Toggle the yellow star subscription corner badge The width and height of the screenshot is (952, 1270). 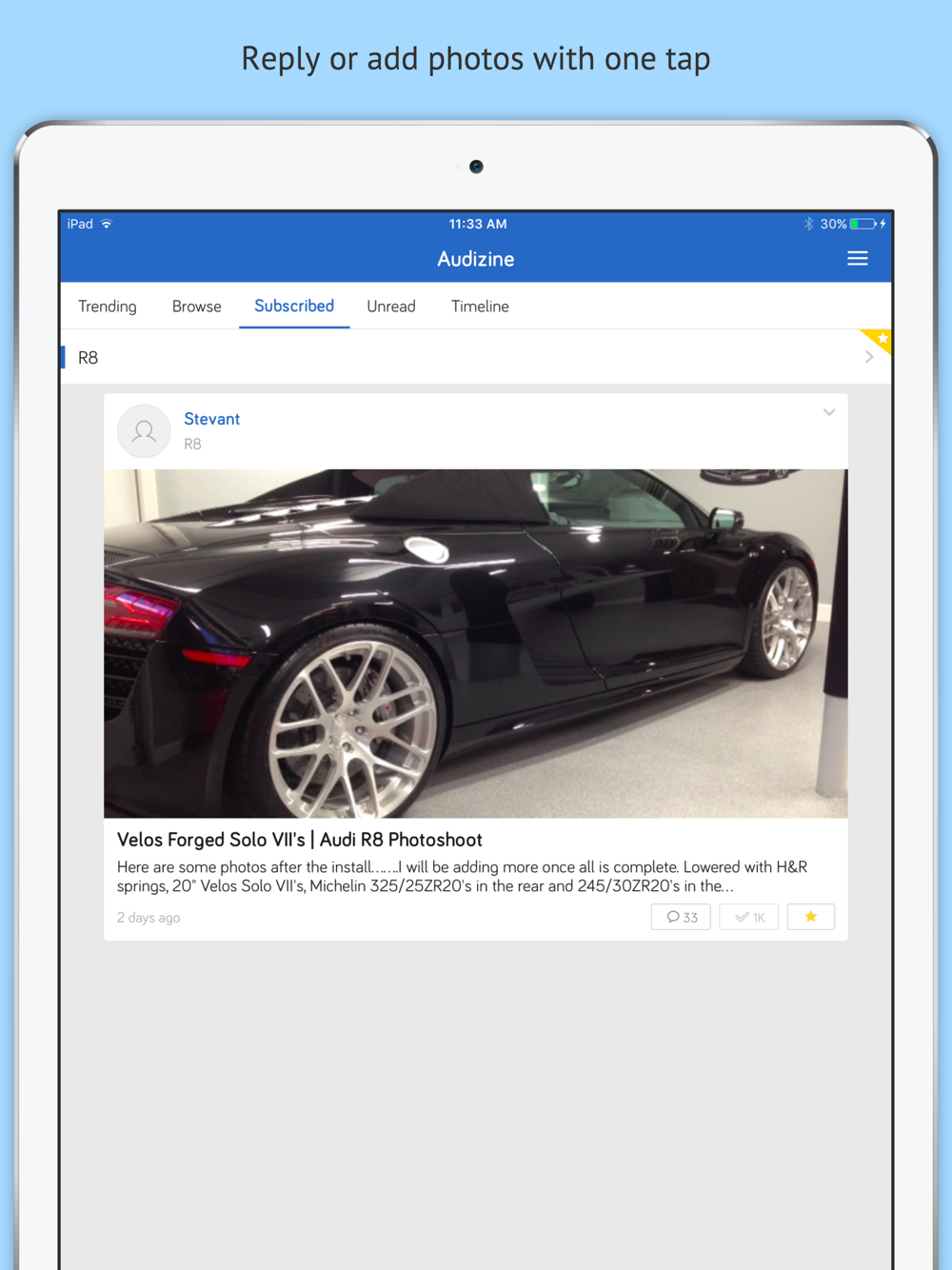(x=879, y=339)
